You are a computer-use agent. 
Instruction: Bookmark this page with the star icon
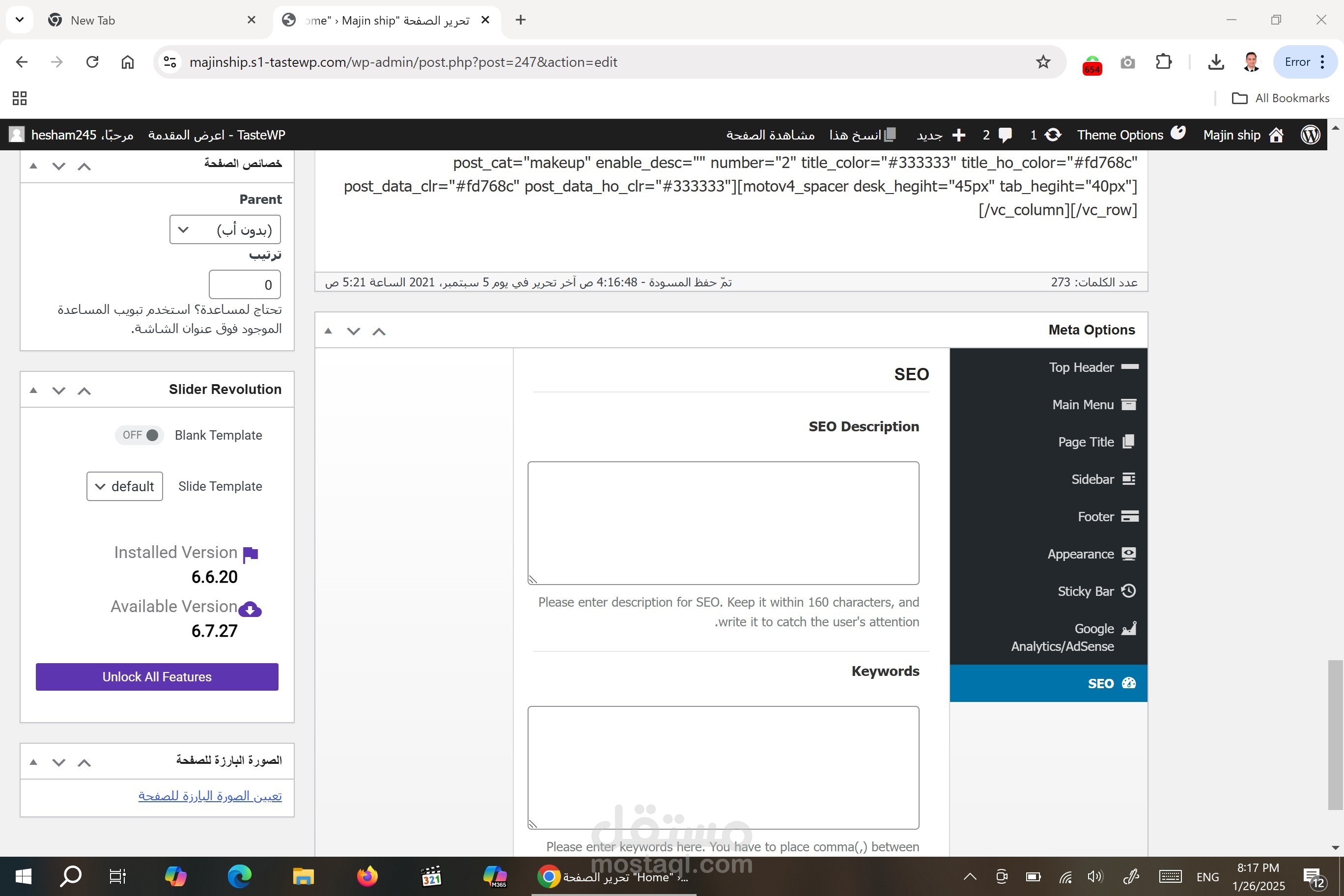(1043, 62)
